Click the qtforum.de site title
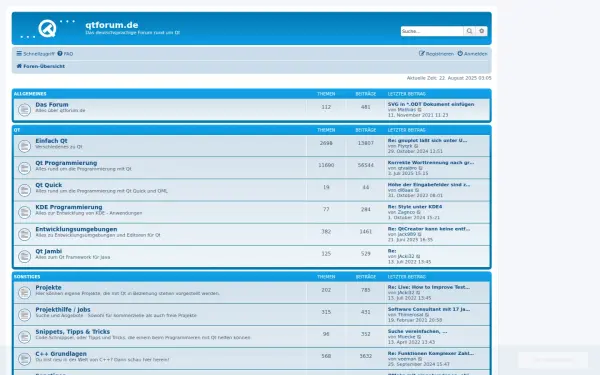The height and width of the screenshot is (375, 600). pyautogui.click(x=112, y=25)
